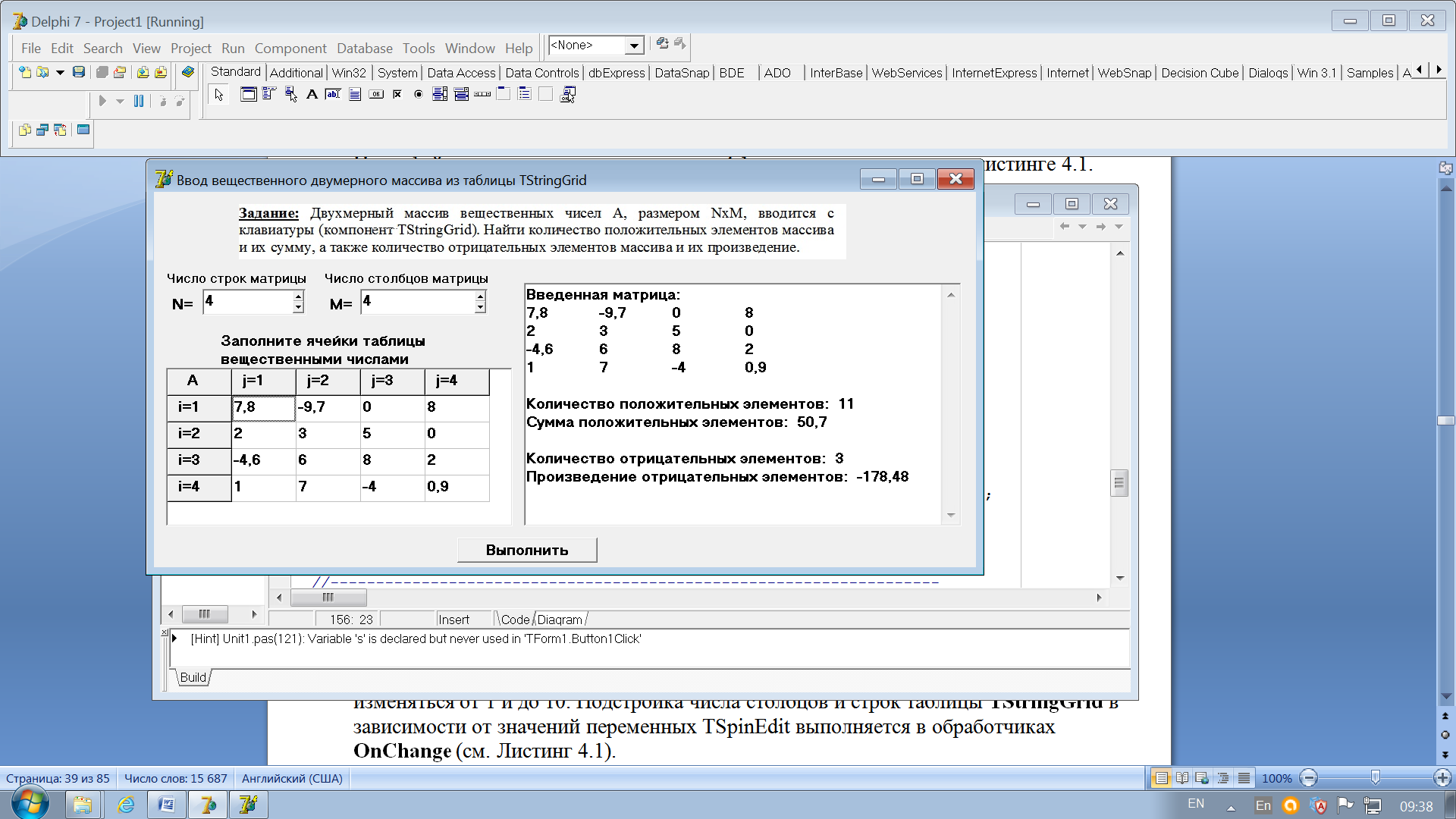The width and height of the screenshot is (1456, 819).
Task: Click the Выполнить button
Action: tap(527, 550)
